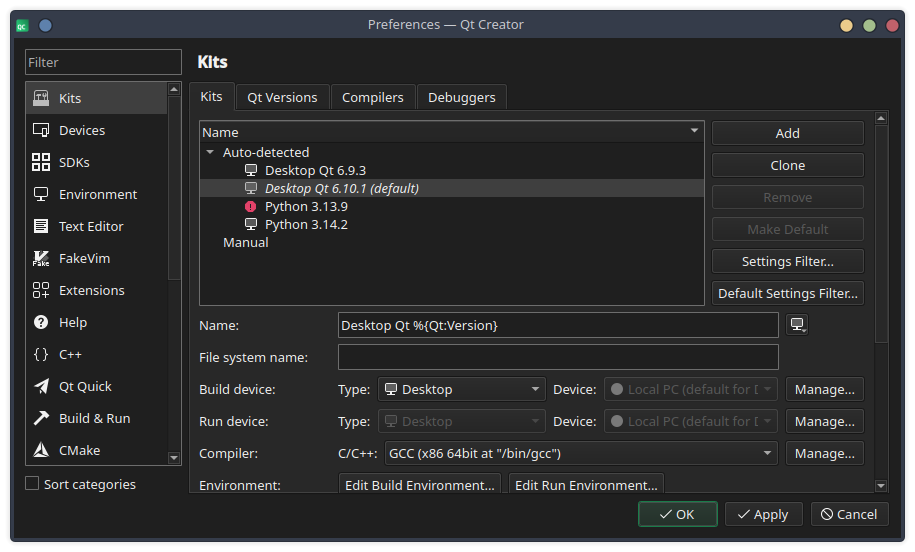
Task: Expand the C/C++ Compiler combo box
Action: pyautogui.click(x=580, y=453)
